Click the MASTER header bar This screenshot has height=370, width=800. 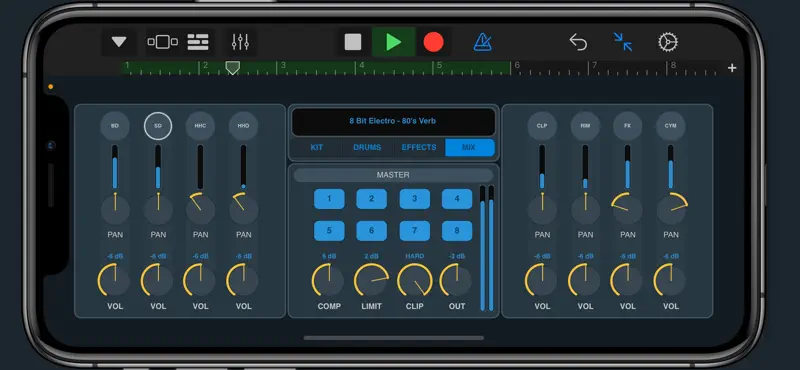(x=393, y=175)
